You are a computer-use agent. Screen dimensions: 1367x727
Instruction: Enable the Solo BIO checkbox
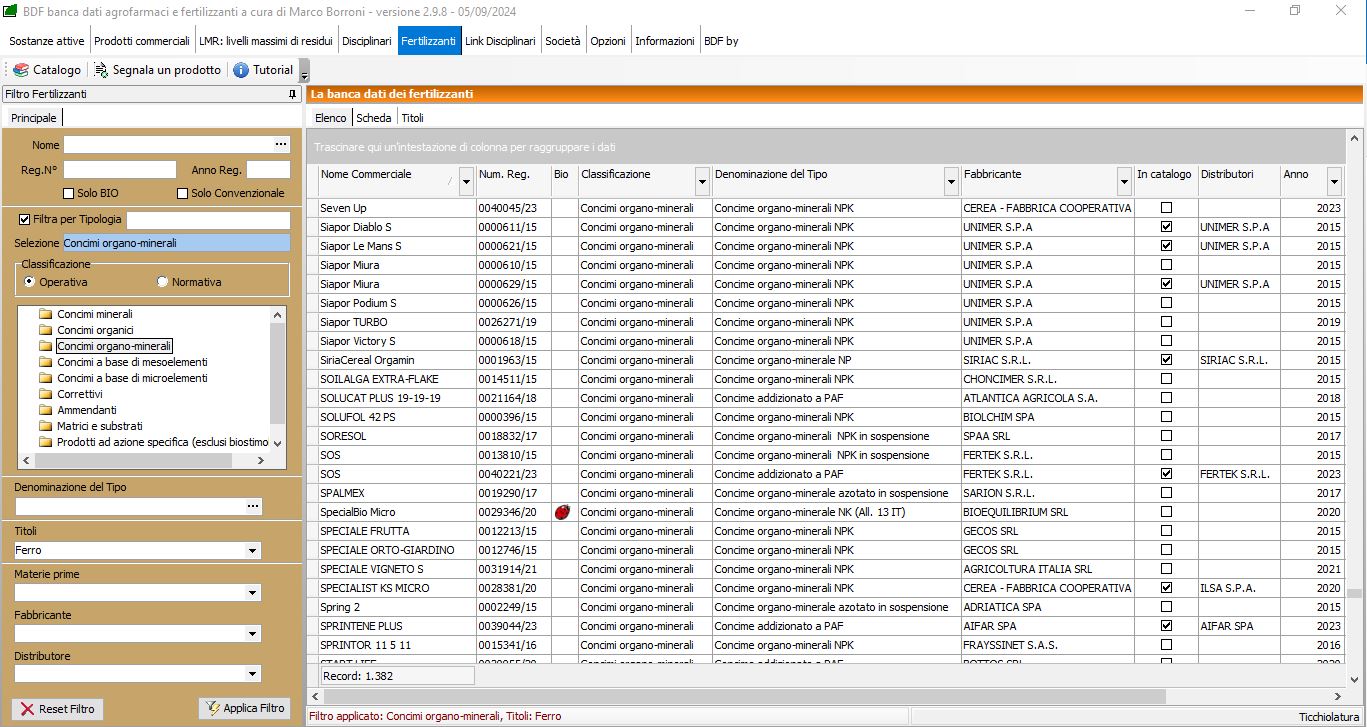(x=69, y=193)
